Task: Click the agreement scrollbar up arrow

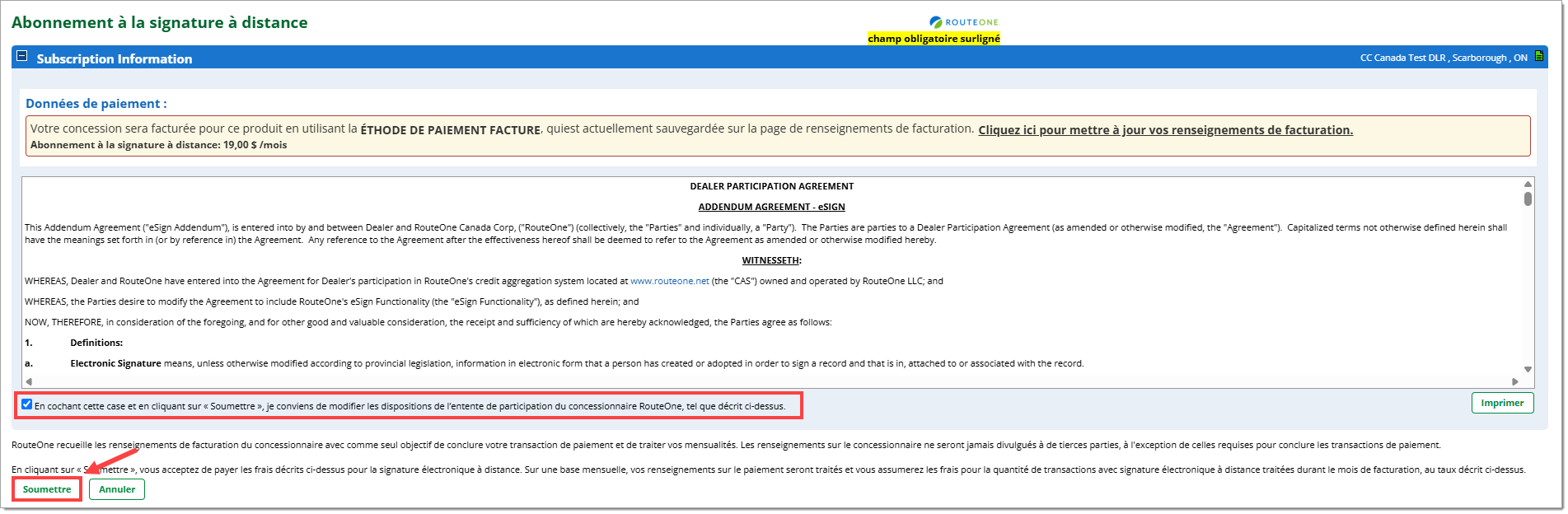Action: (x=1528, y=185)
